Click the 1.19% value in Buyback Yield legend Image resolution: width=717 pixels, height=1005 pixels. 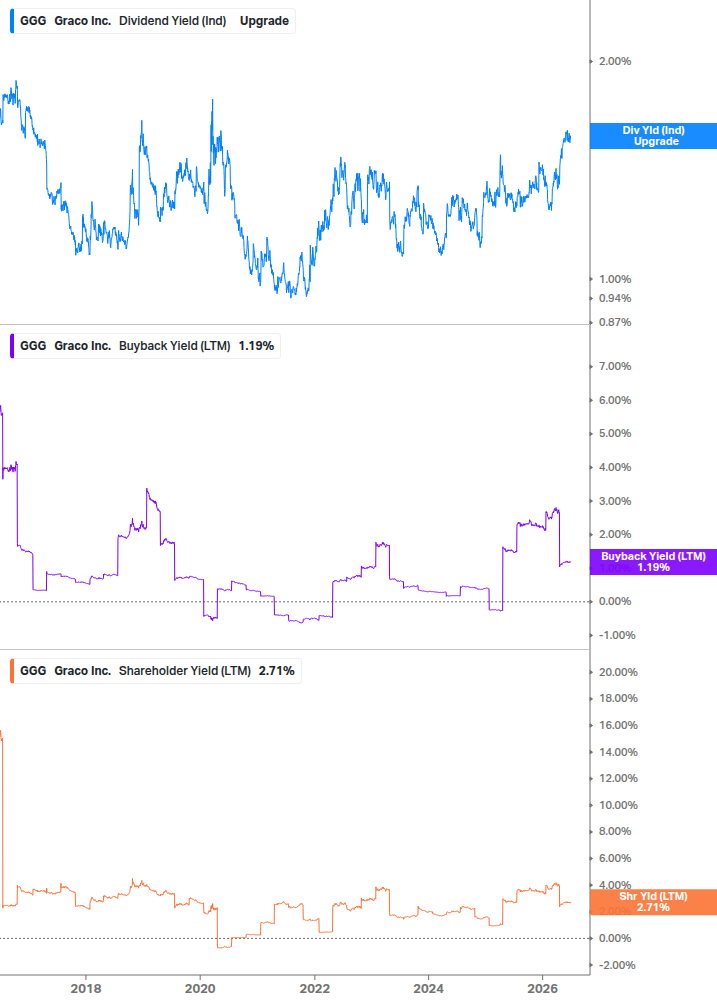[x=256, y=346]
